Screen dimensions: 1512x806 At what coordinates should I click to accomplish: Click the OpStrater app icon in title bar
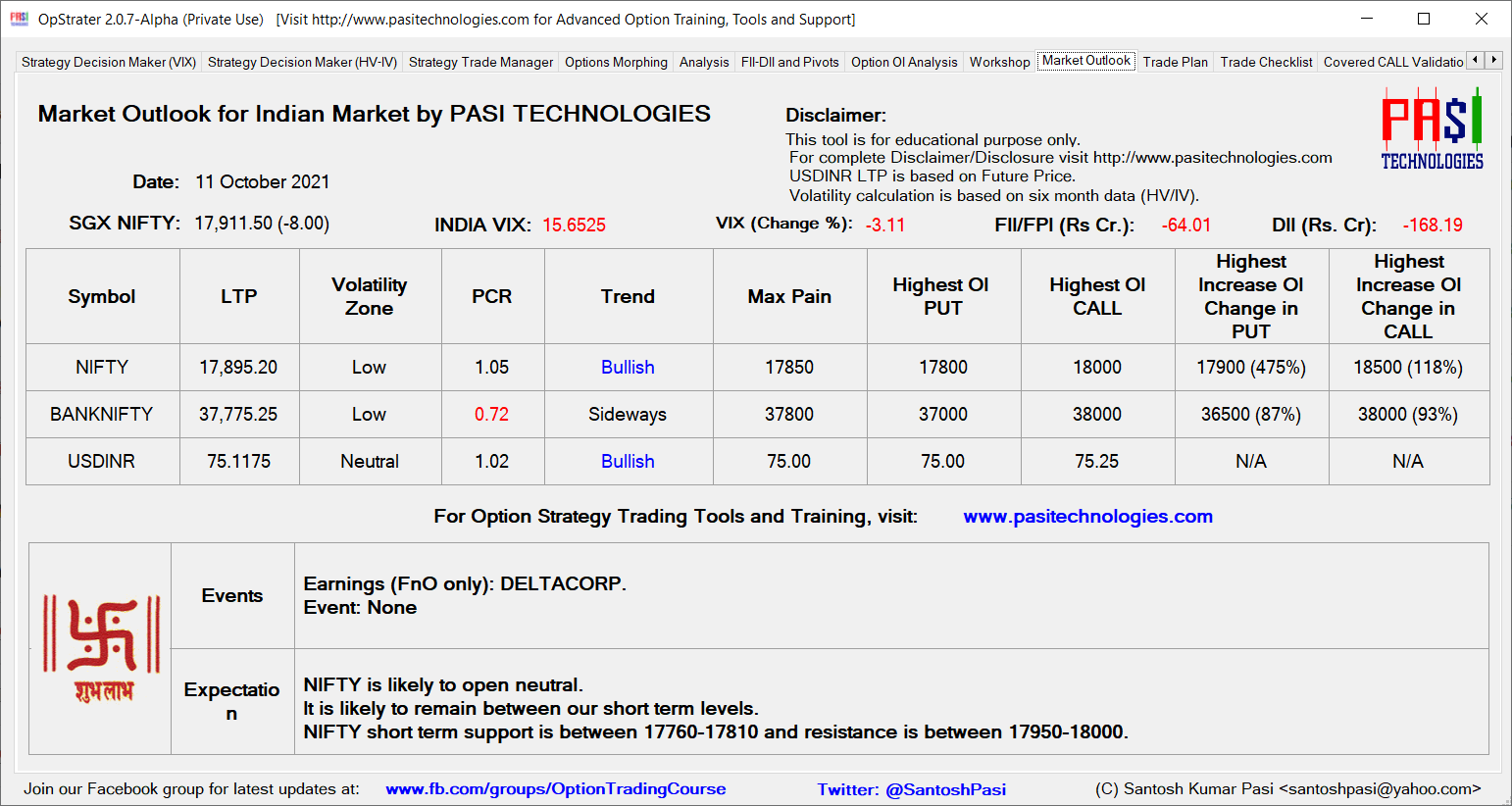(x=19, y=19)
